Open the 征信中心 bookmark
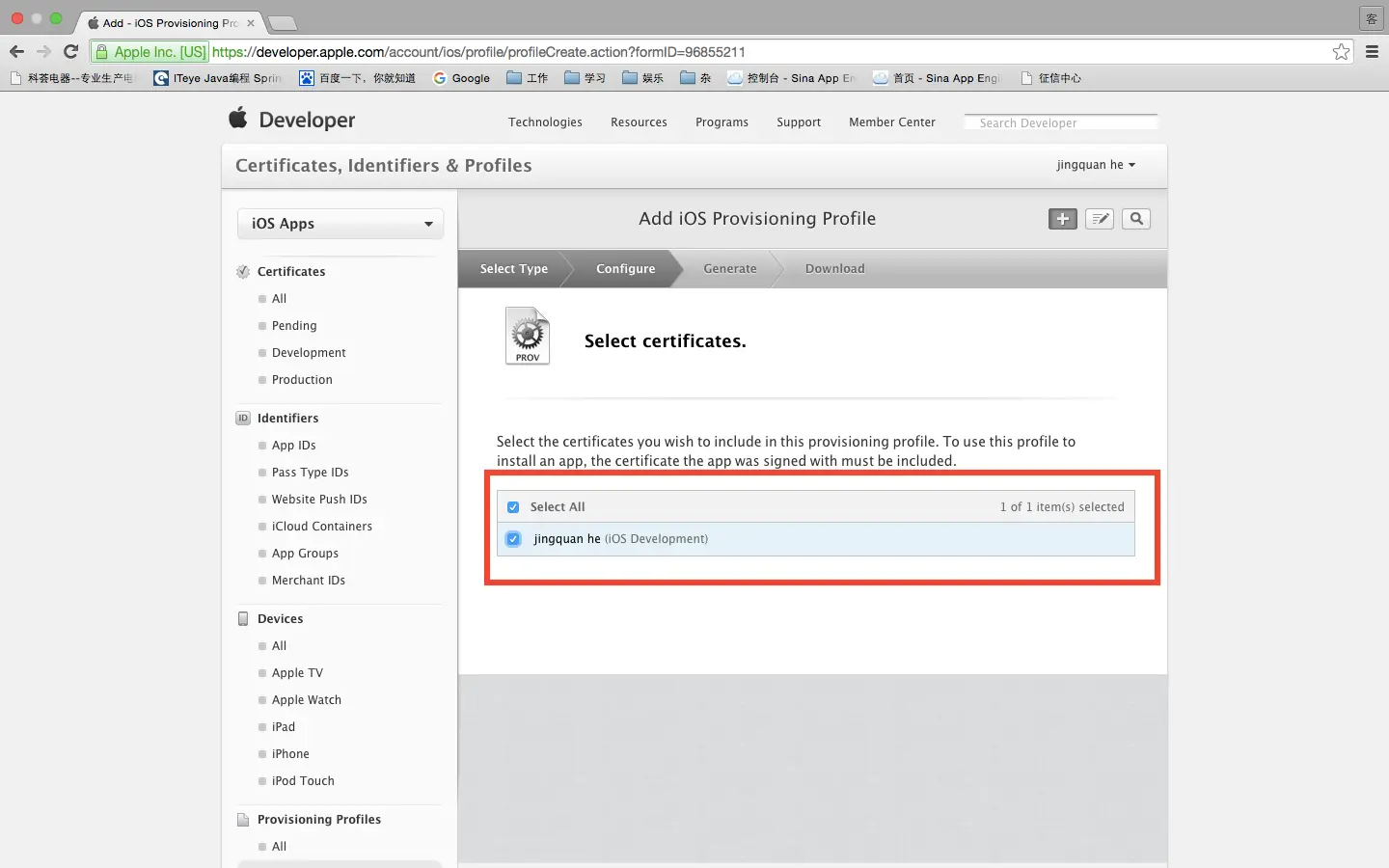This screenshot has width=1389, height=868. (x=1051, y=78)
